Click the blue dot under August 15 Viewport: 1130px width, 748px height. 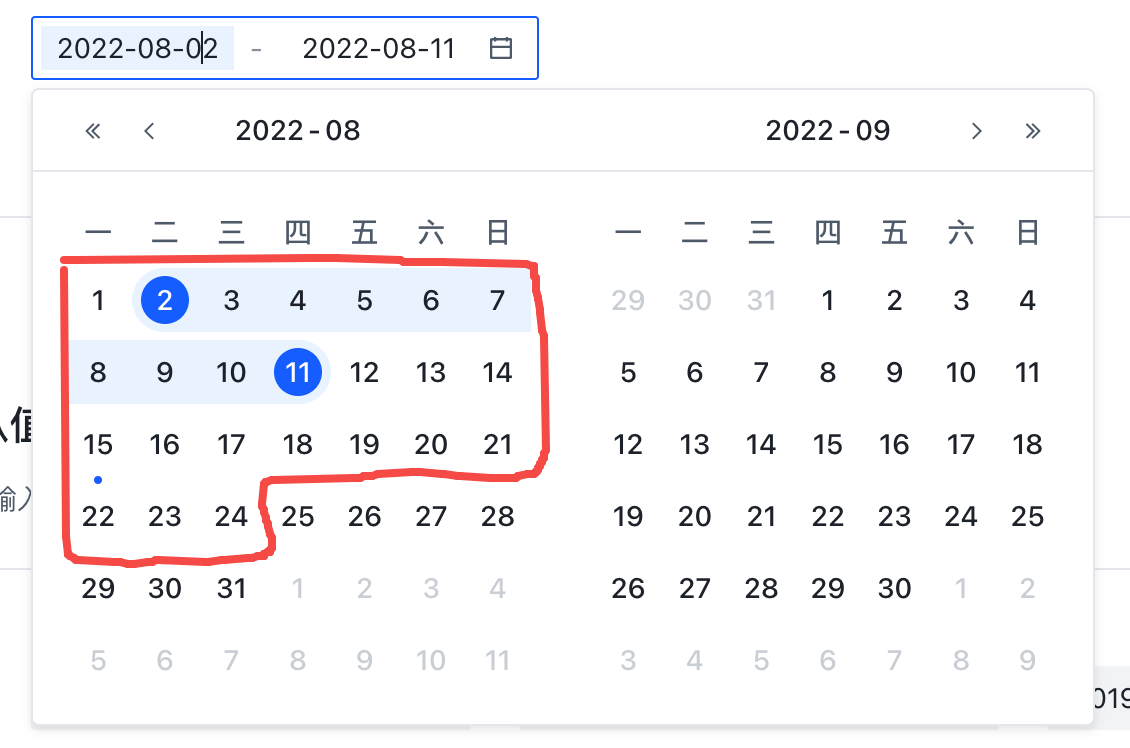click(x=98, y=480)
